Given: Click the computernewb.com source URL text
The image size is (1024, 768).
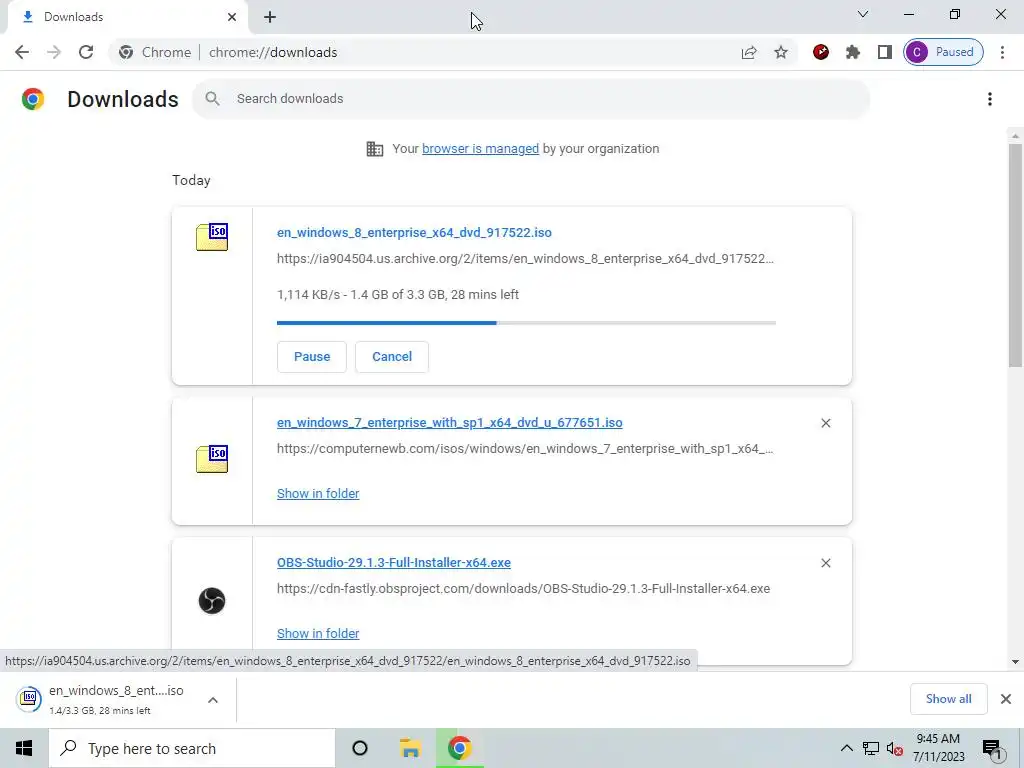Looking at the screenshot, I should coord(525,449).
